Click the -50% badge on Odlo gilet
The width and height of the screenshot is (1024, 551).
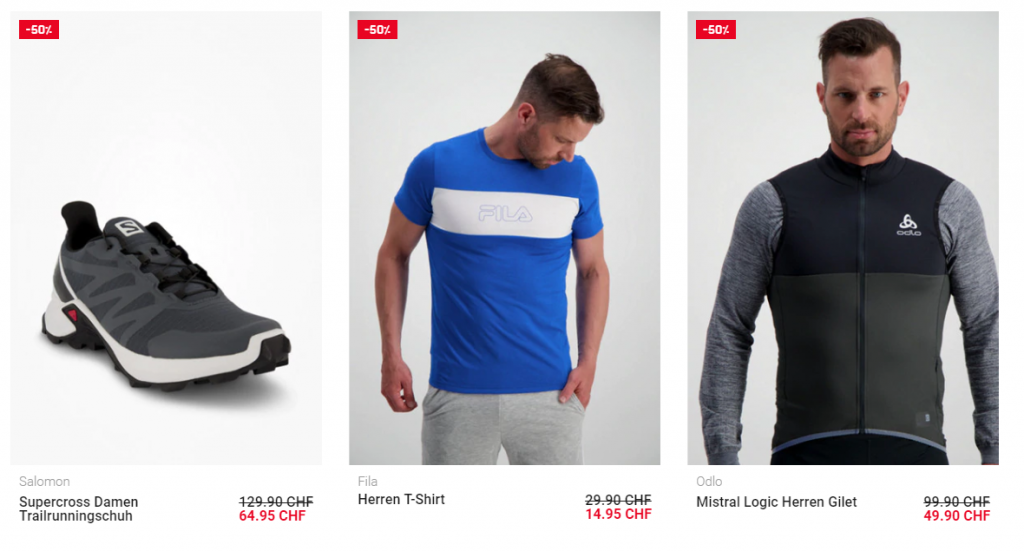tap(716, 29)
